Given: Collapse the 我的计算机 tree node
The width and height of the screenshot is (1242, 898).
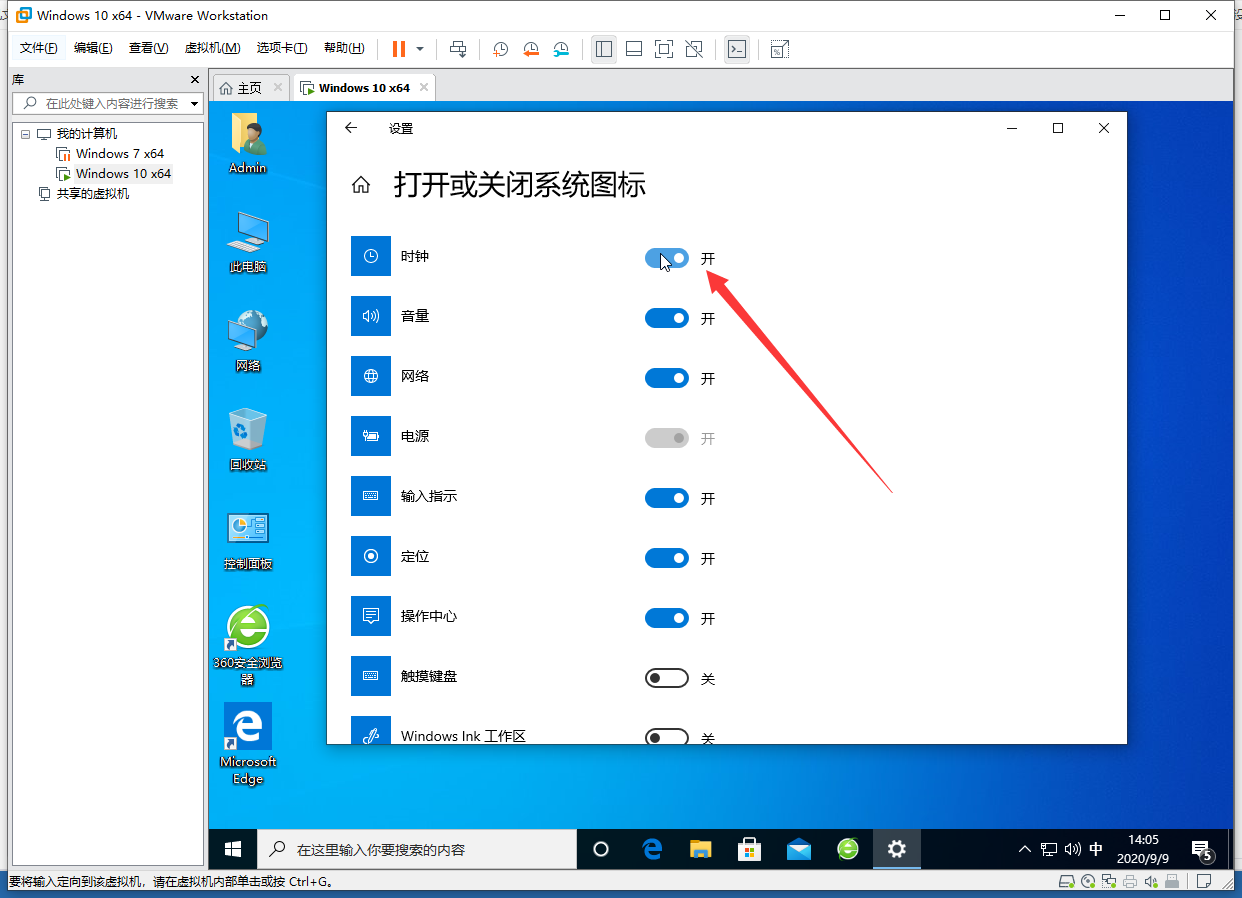Looking at the screenshot, I should coord(25,134).
